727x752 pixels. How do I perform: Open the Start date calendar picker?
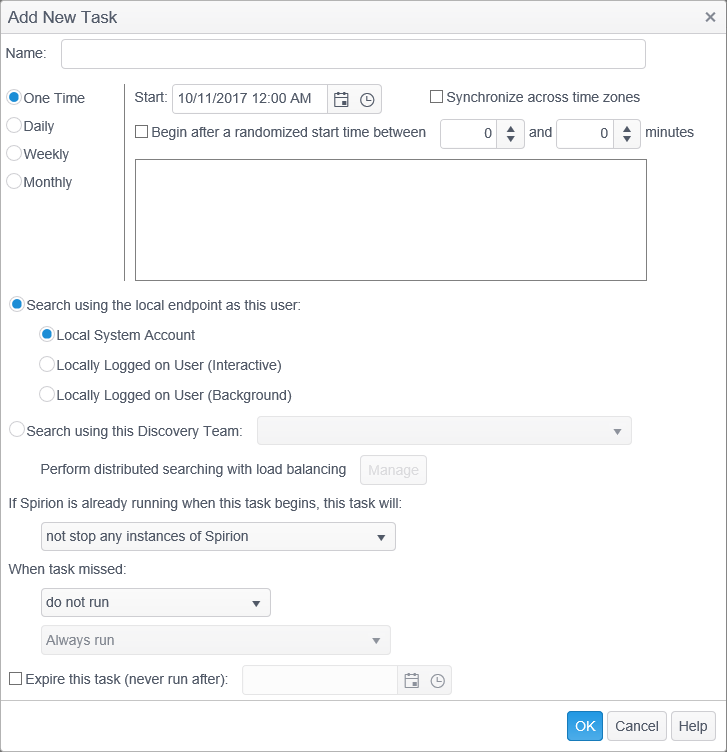[341, 99]
